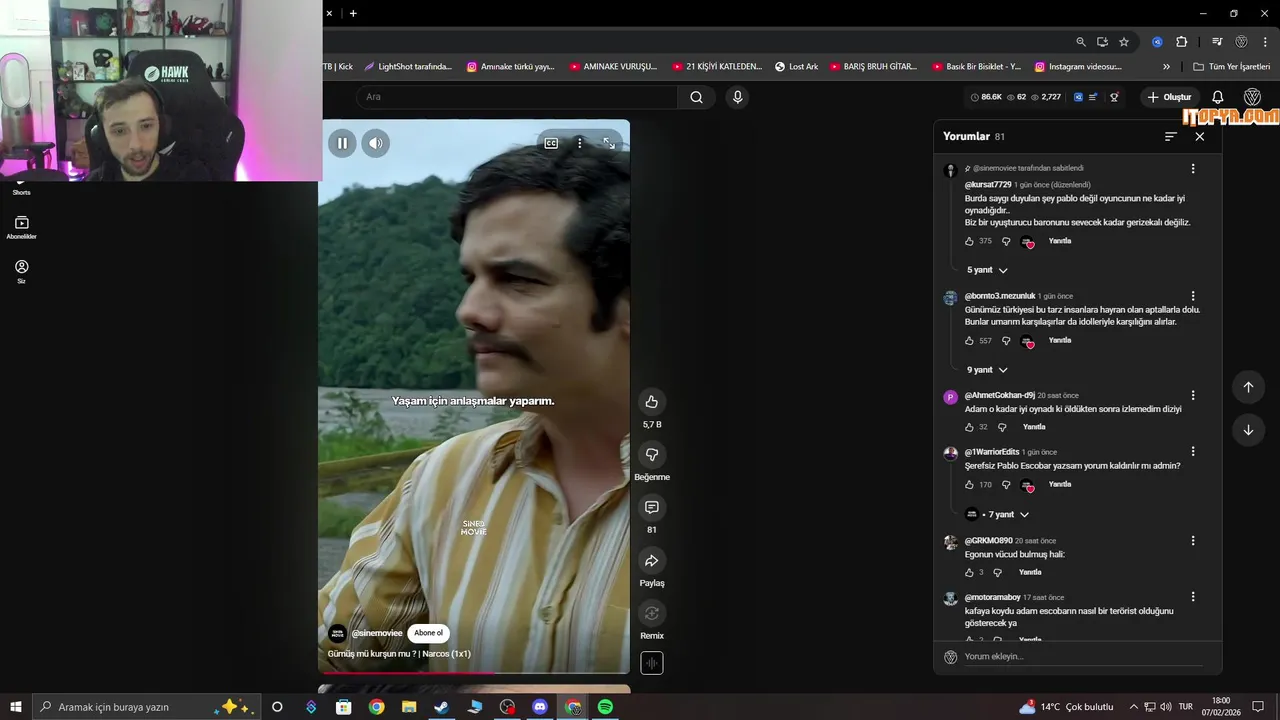This screenshot has height=720, width=1280.
Task: Open the Lost Ark bookmark
Action: [796, 67]
